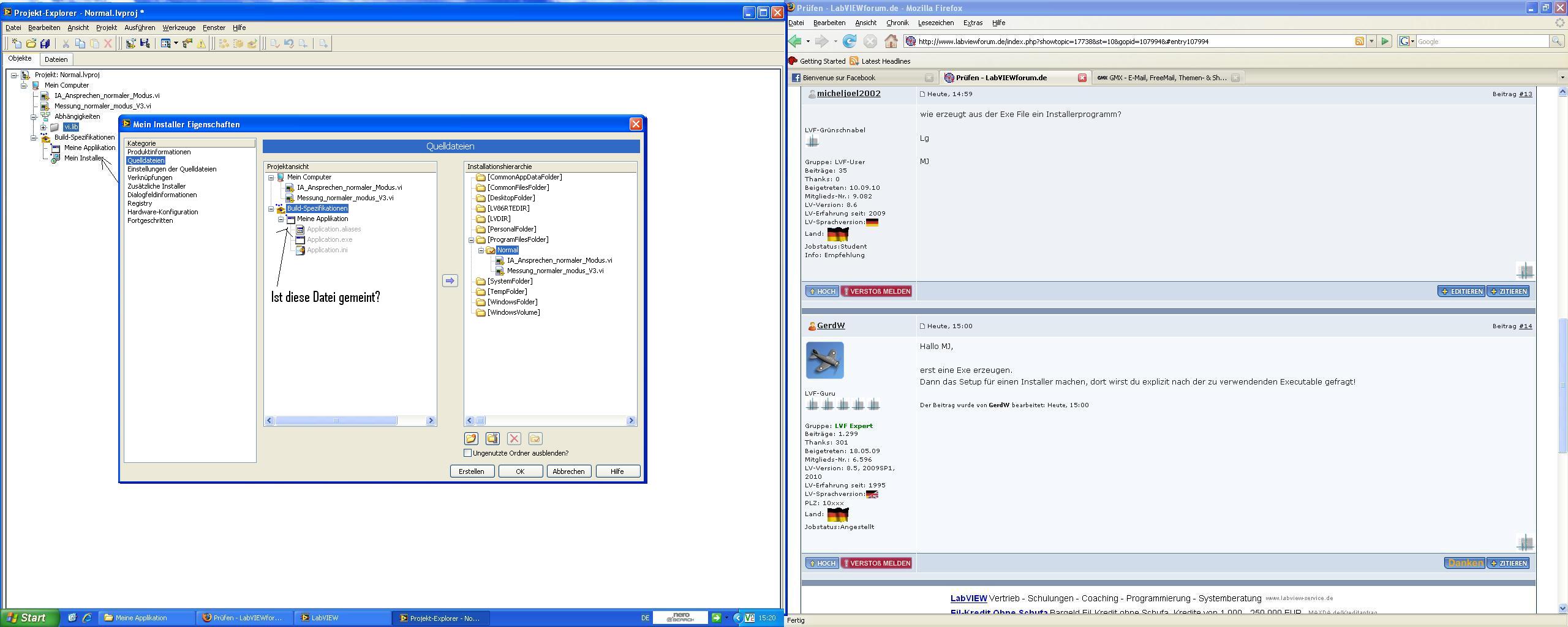Screen dimensions: 1568x627
Task: Click the green Go arrow beside address bar
Action: click(x=1385, y=42)
